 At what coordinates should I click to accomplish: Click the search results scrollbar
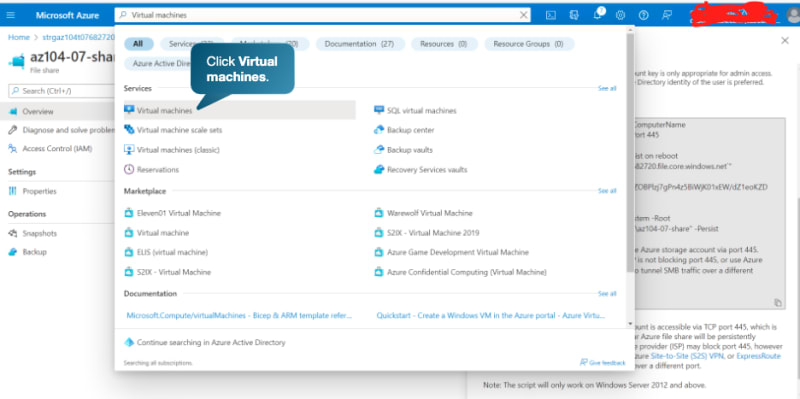[631, 153]
